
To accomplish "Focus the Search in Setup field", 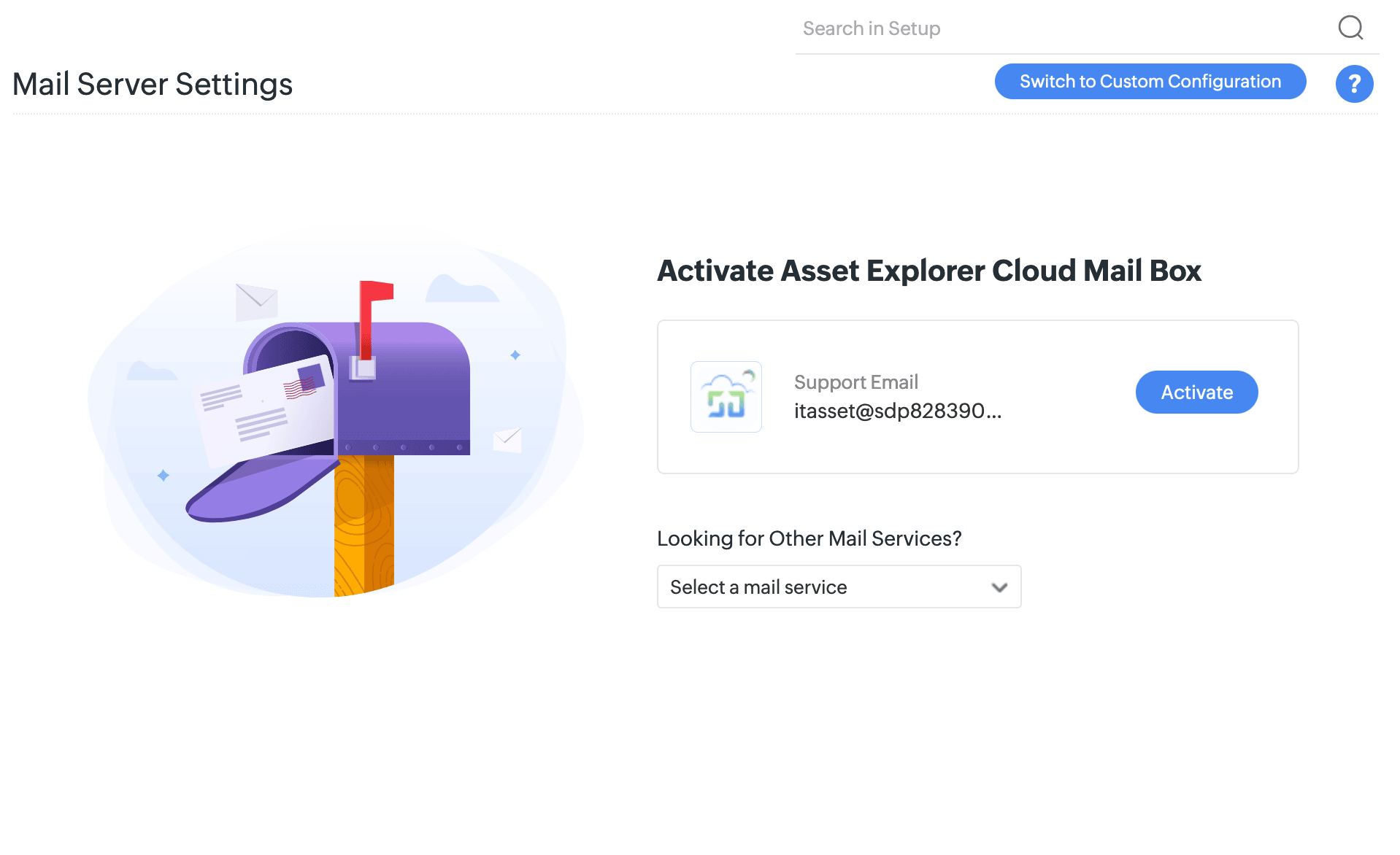I will 1058,28.
